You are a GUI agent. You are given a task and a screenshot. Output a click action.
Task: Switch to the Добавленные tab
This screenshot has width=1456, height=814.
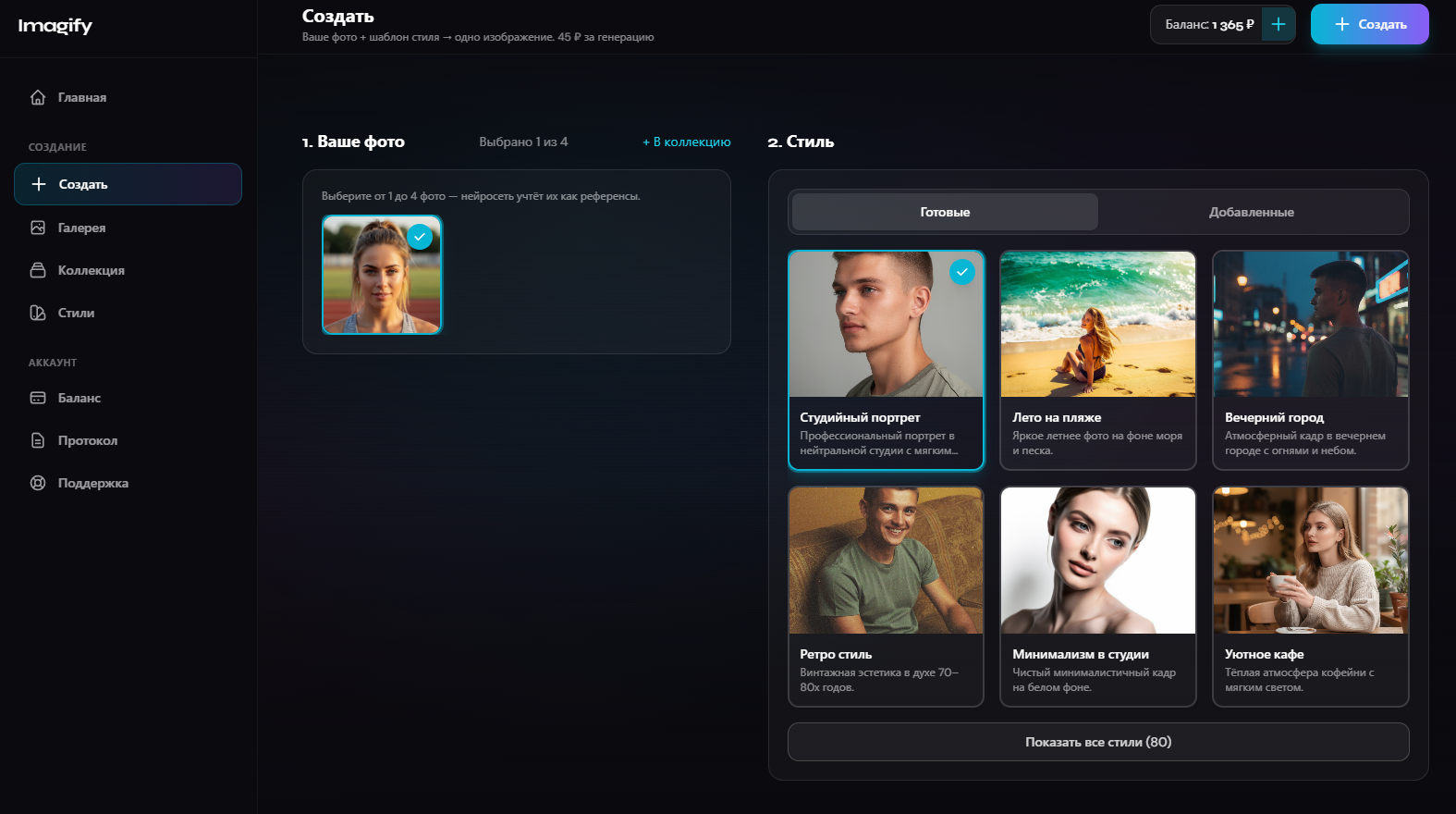click(1251, 212)
